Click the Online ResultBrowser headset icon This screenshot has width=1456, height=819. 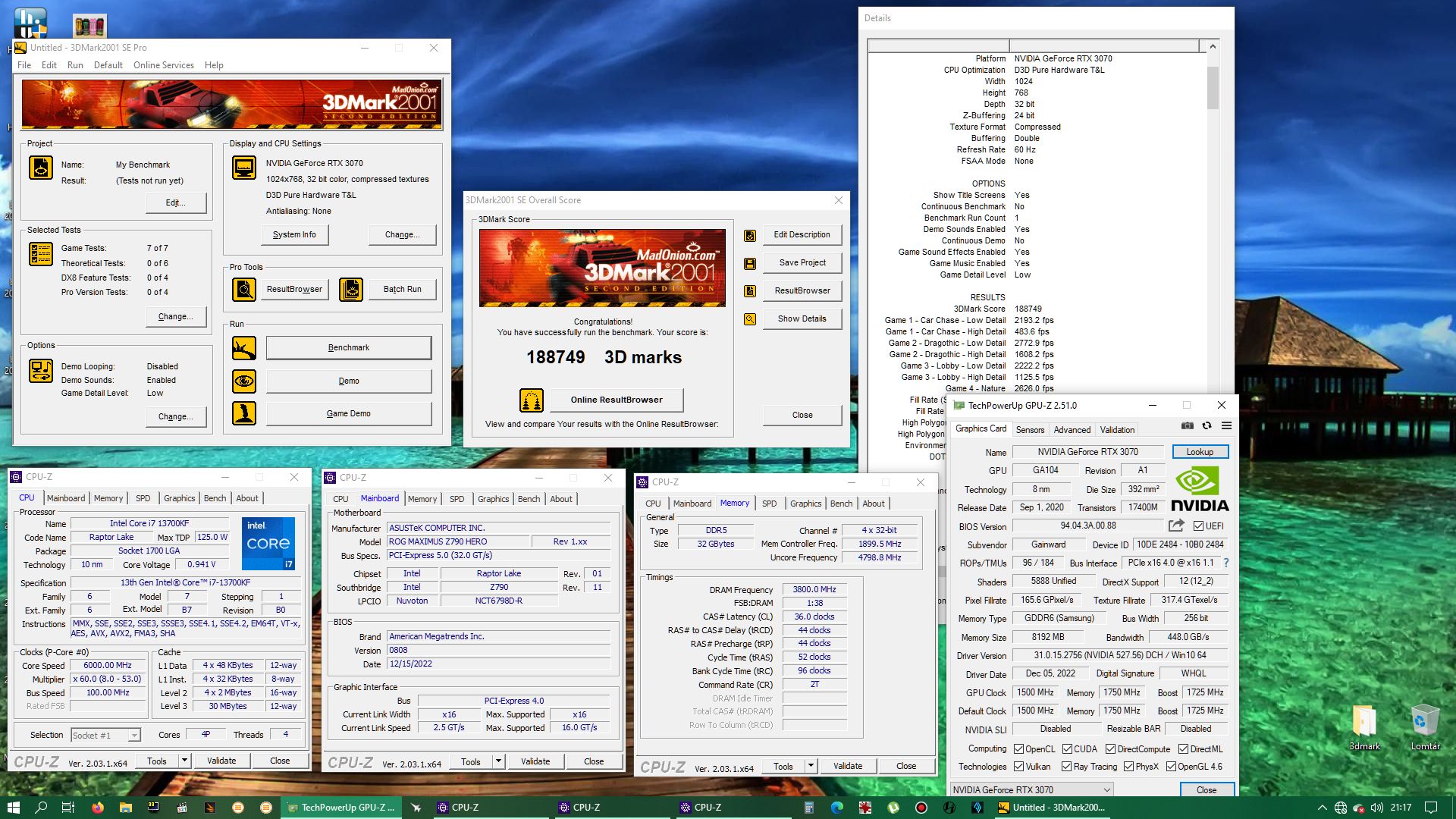click(532, 400)
